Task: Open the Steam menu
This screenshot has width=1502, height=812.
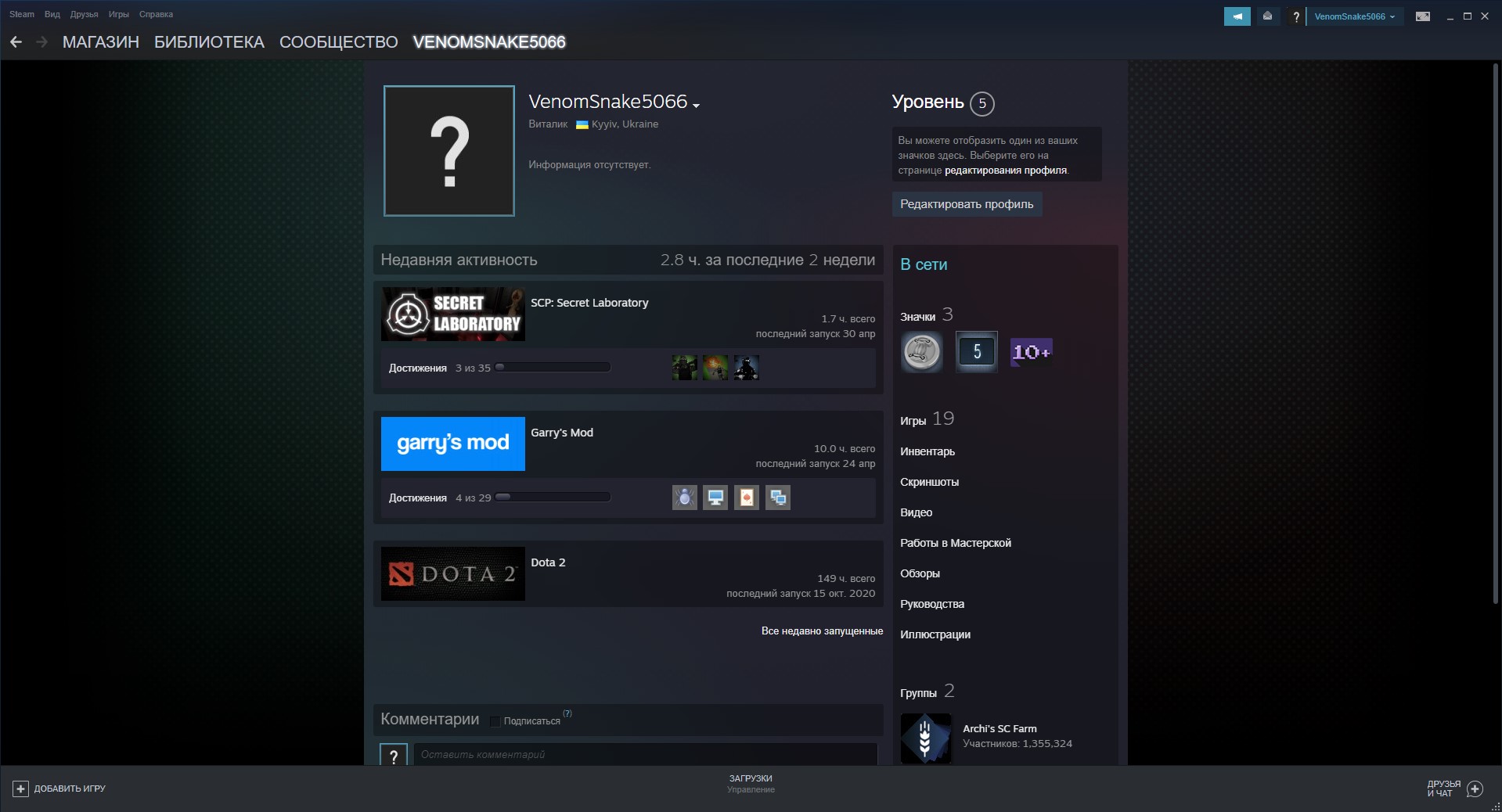Action: tap(22, 14)
